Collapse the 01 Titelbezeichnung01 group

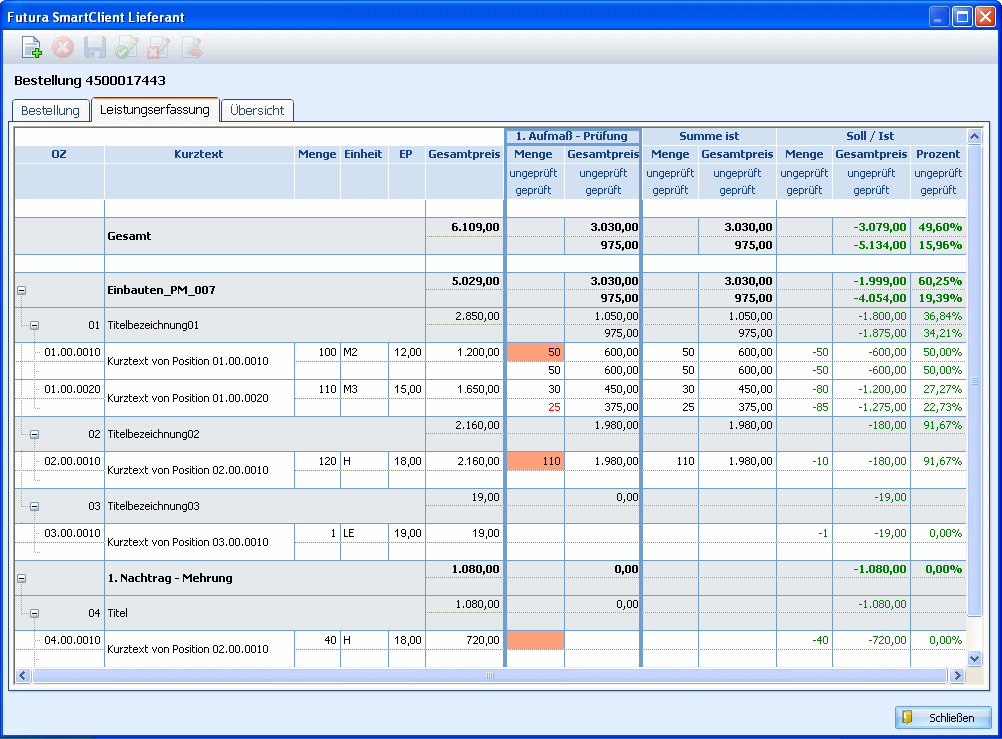[34, 325]
